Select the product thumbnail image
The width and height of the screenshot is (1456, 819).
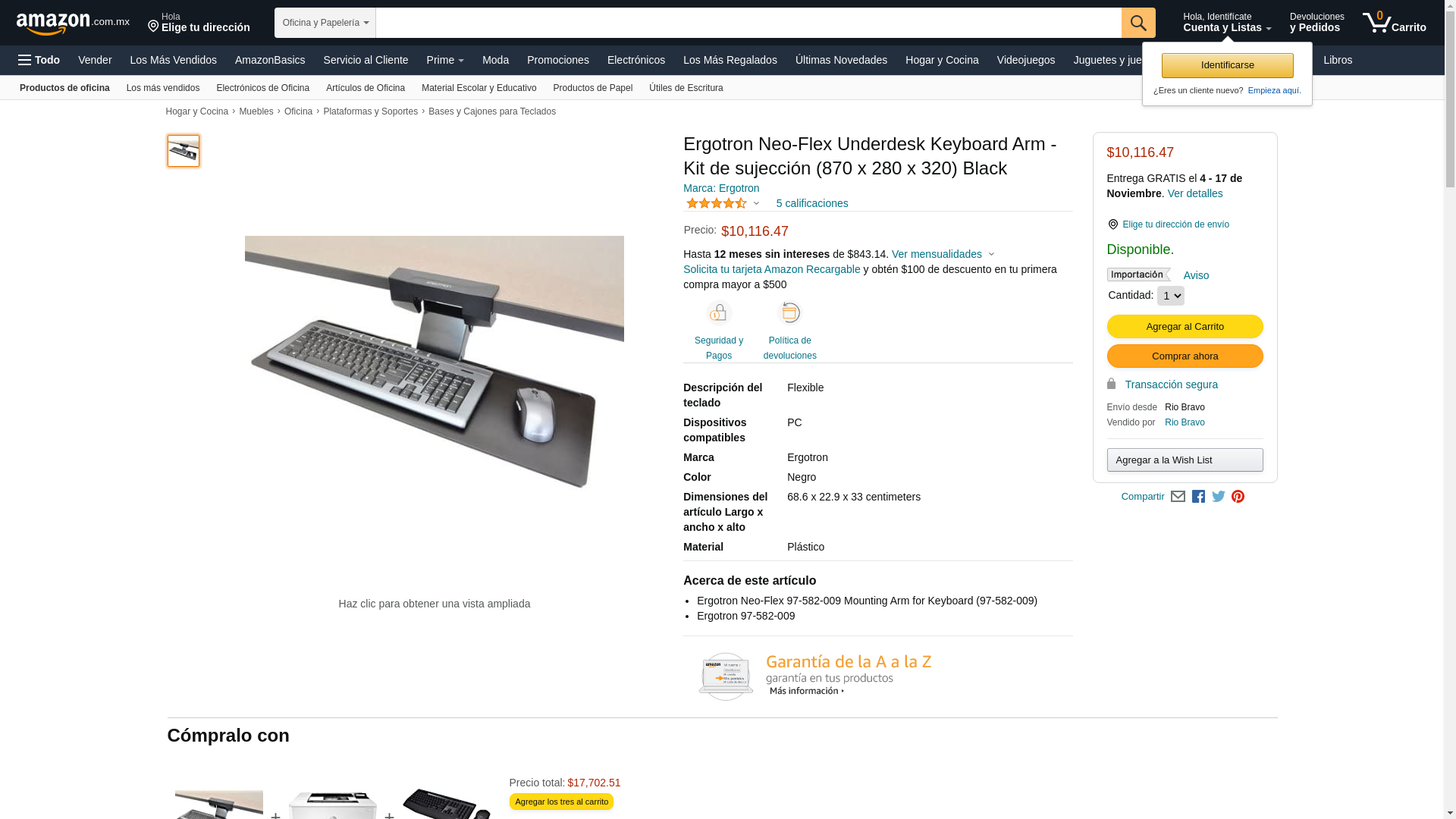[184, 151]
